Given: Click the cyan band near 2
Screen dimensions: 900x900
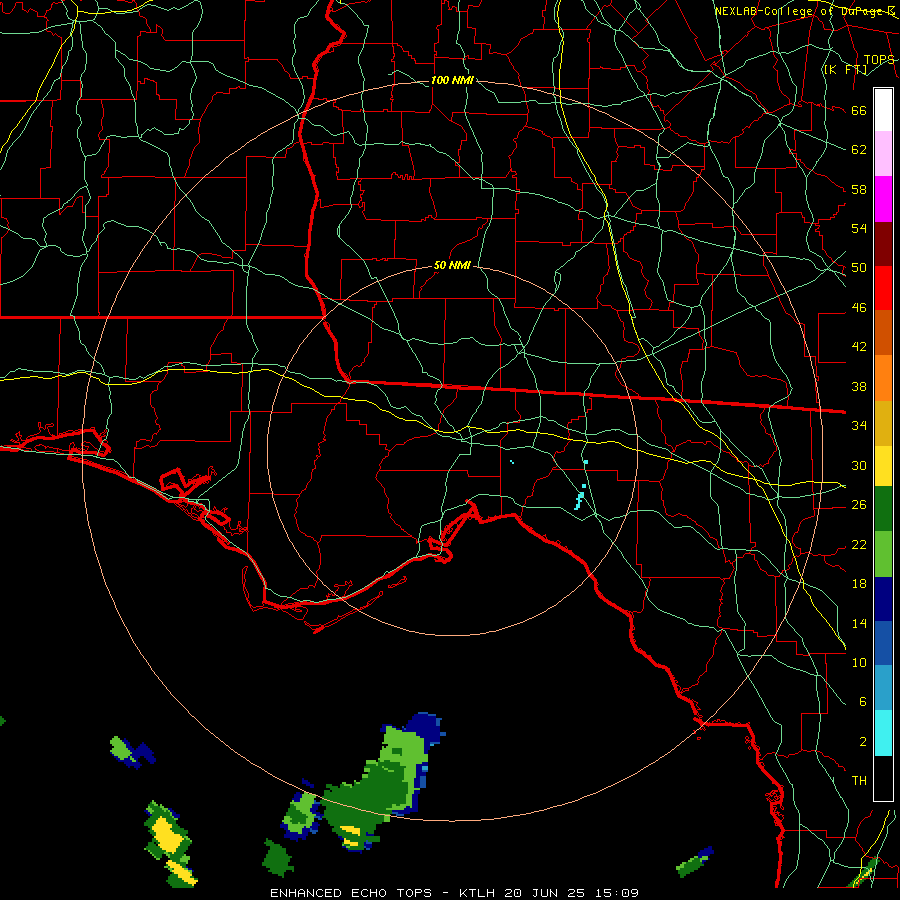Looking at the screenshot, I should (883, 733).
